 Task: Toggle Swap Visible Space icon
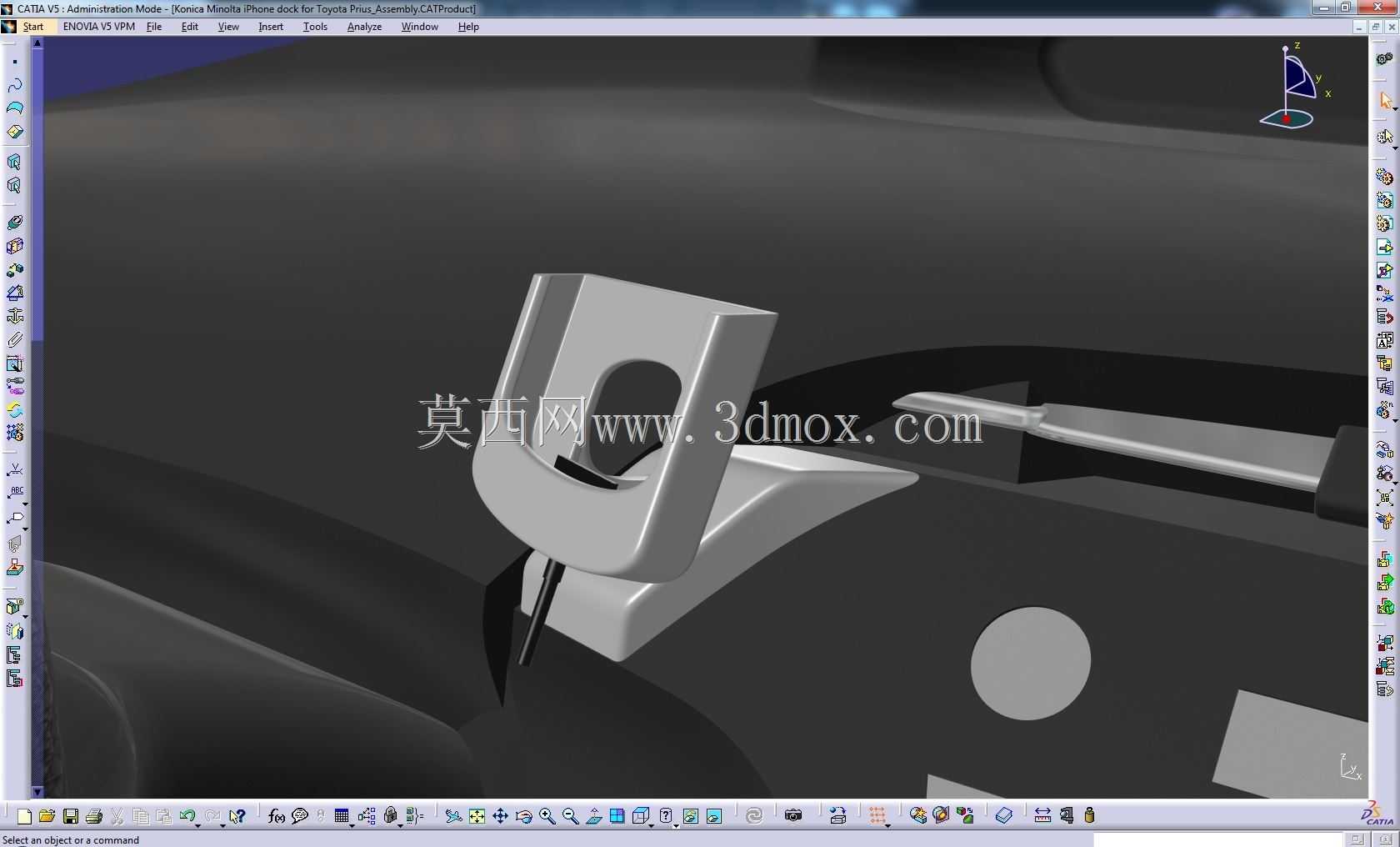[714, 816]
